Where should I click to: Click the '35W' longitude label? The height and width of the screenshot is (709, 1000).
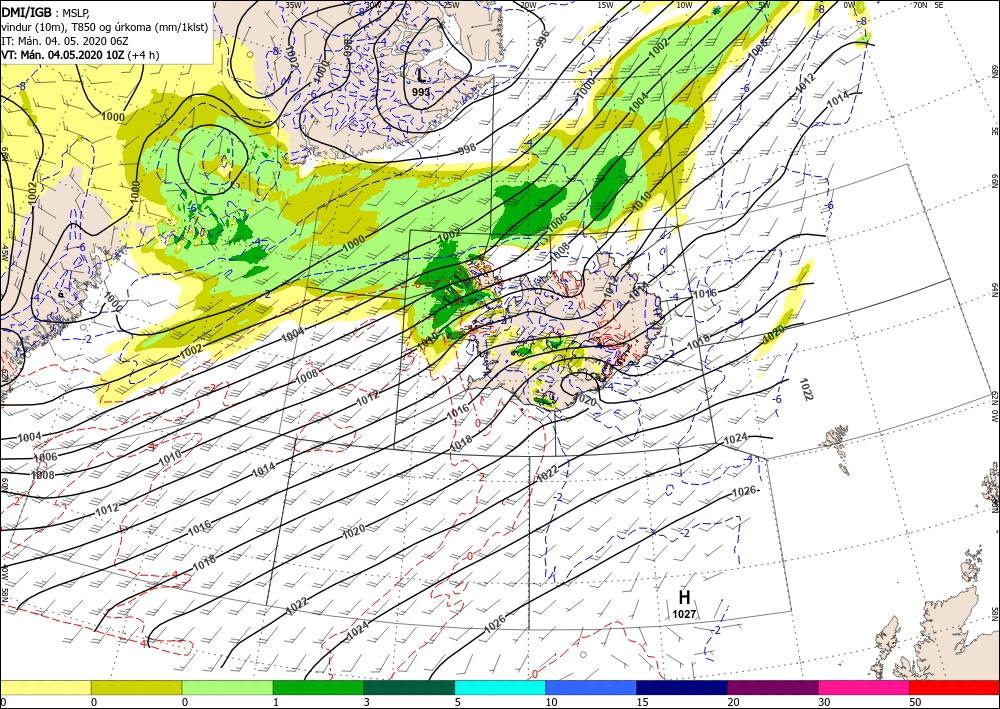click(293, 5)
